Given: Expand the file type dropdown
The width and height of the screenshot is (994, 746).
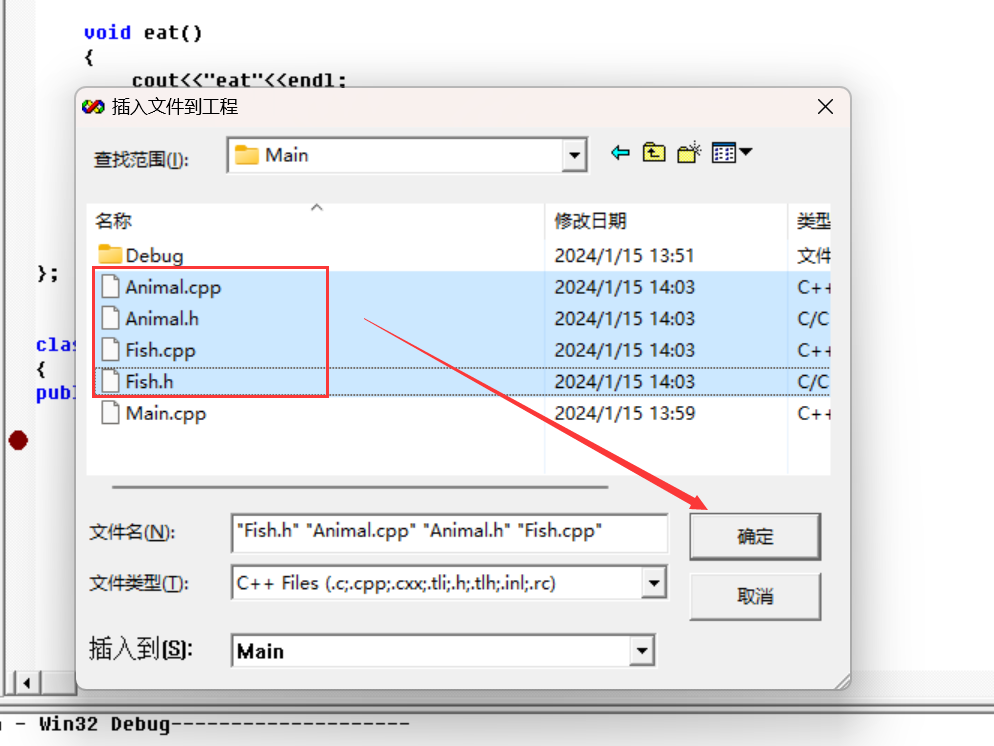Looking at the screenshot, I should click(654, 582).
